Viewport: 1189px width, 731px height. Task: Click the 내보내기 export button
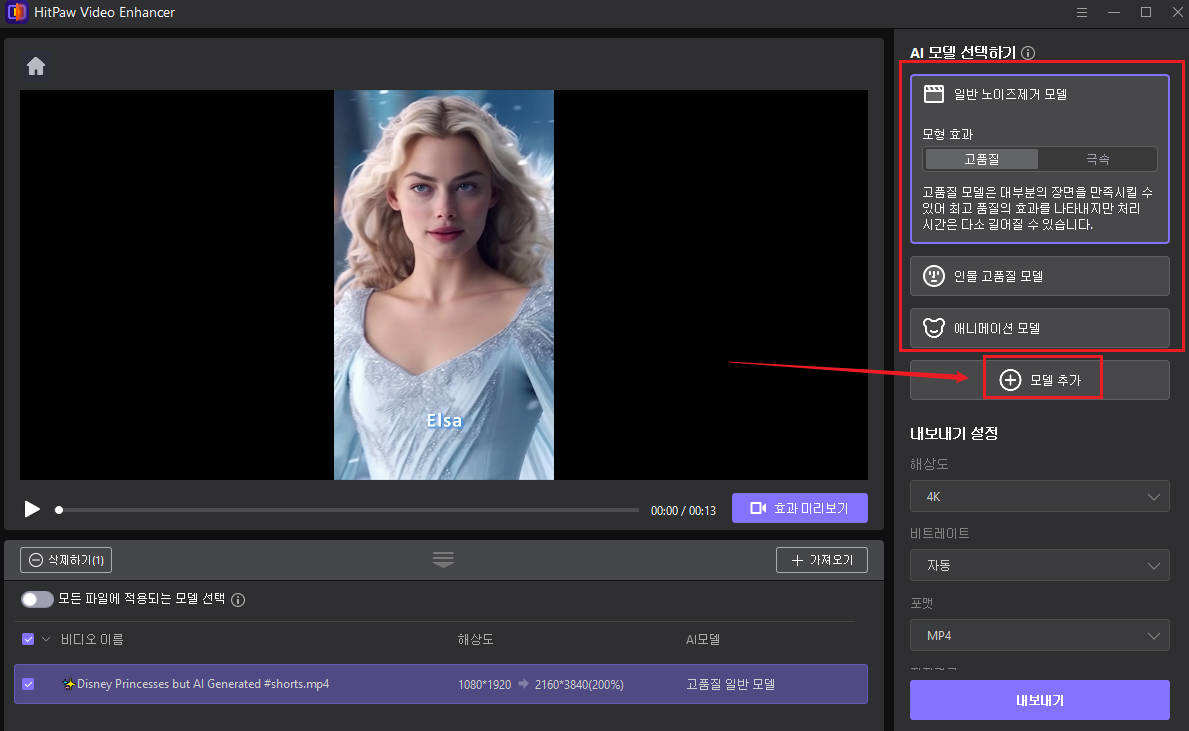click(1040, 700)
